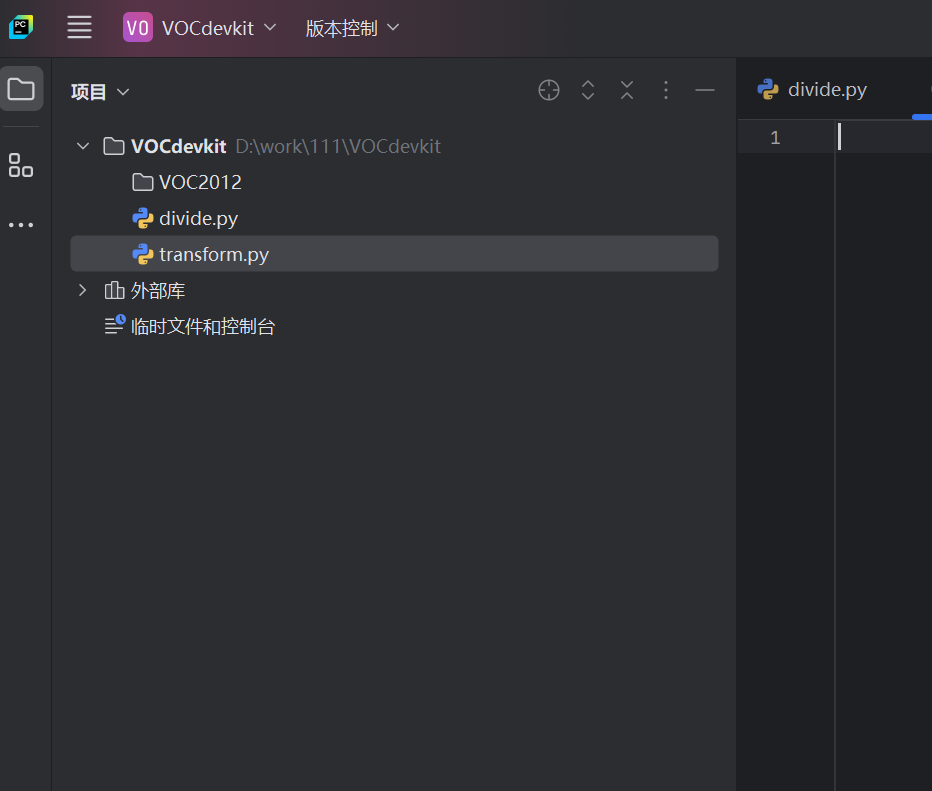Click the PyCharm logo icon

tap(22, 27)
